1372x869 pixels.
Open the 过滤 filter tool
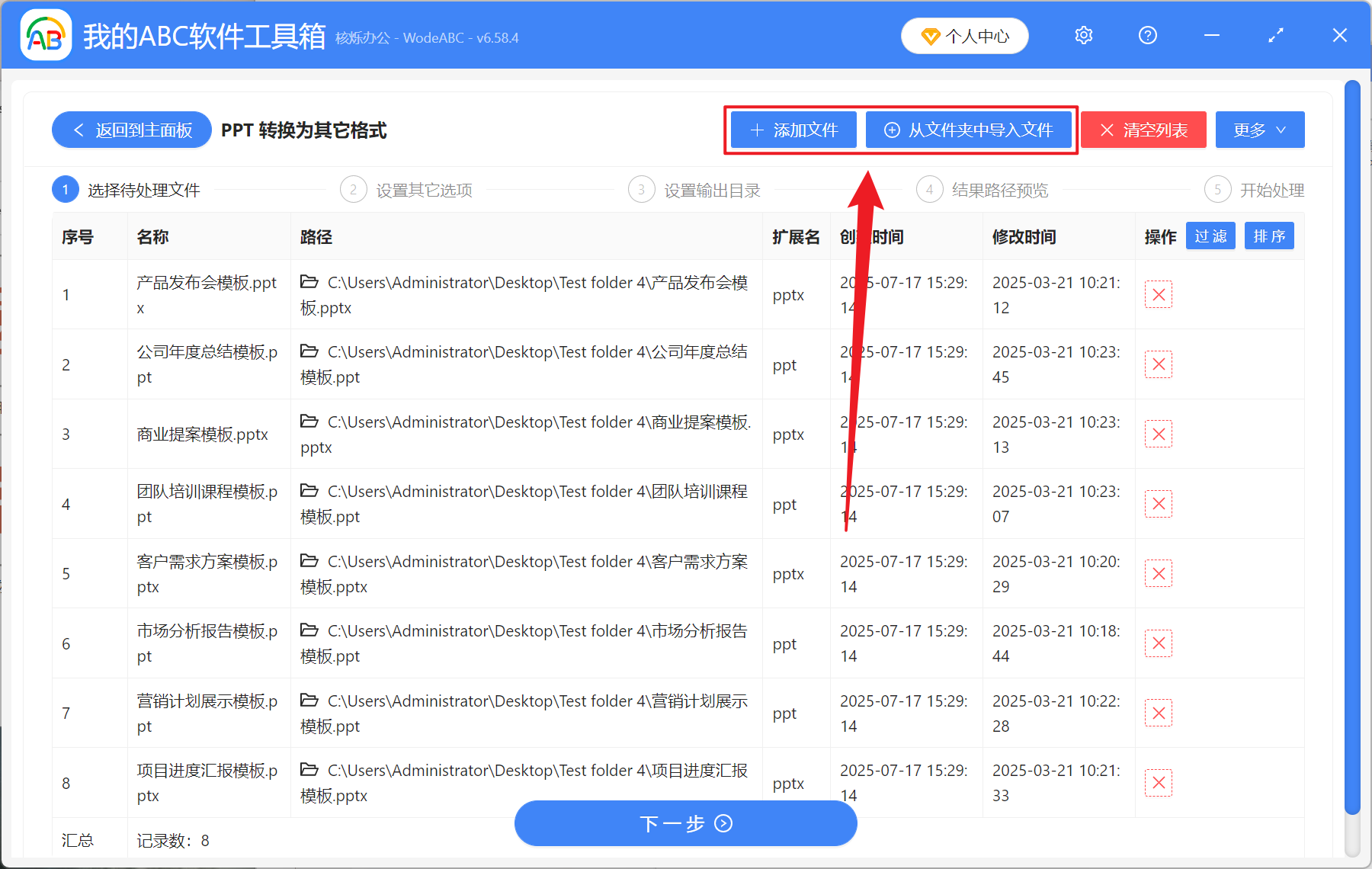pos(1210,236)
